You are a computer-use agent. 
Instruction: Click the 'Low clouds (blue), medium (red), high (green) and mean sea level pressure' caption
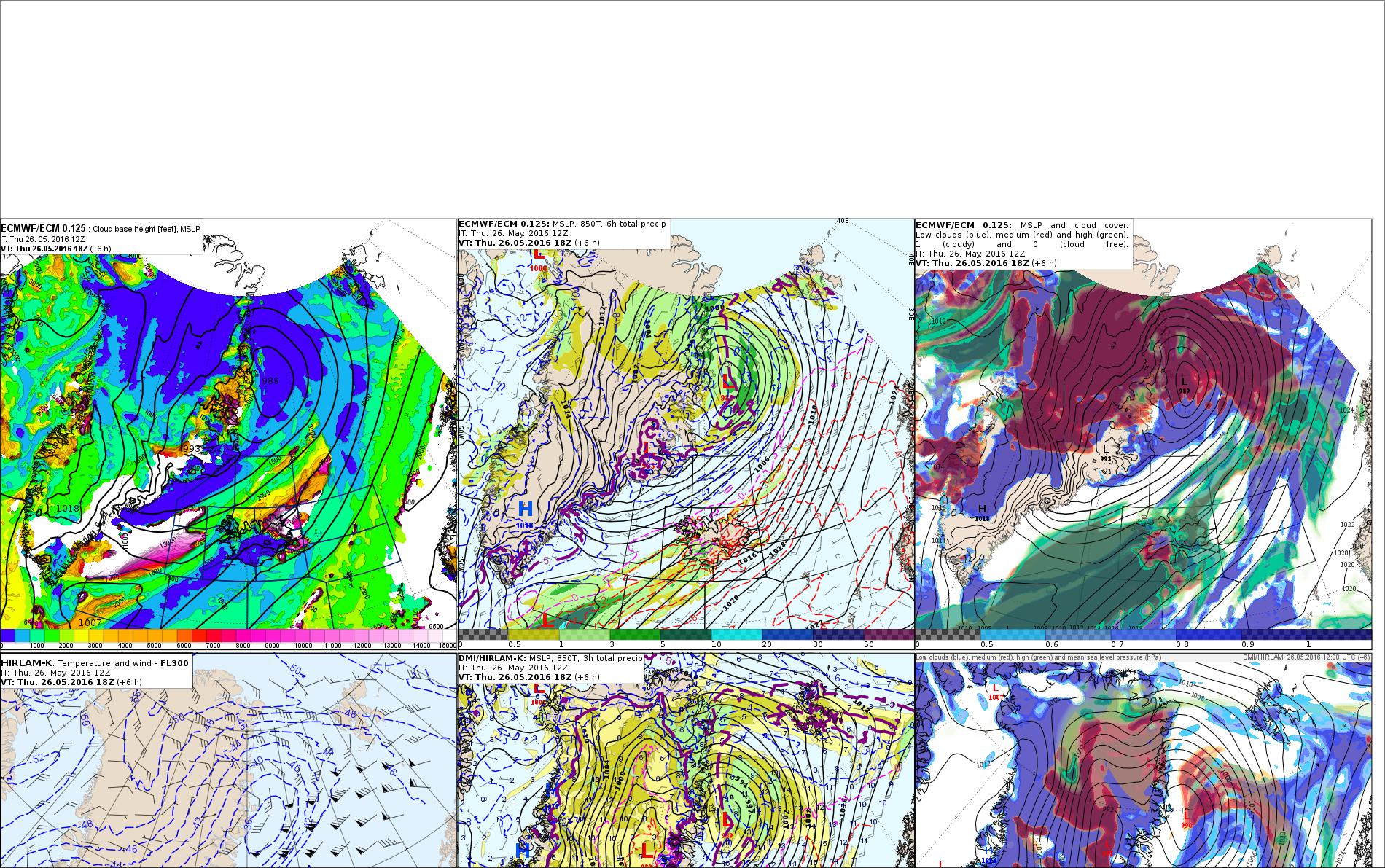[x=1038, y=657]
